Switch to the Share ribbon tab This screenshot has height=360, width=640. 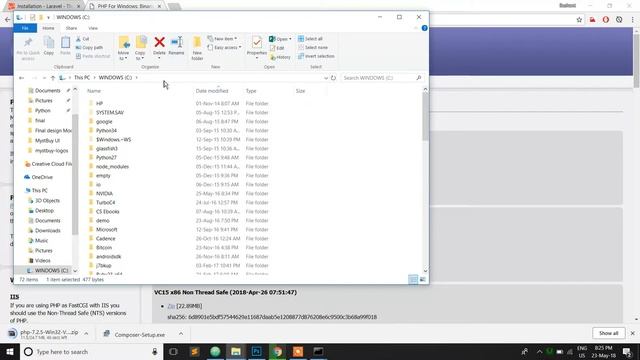coord(71,28)
